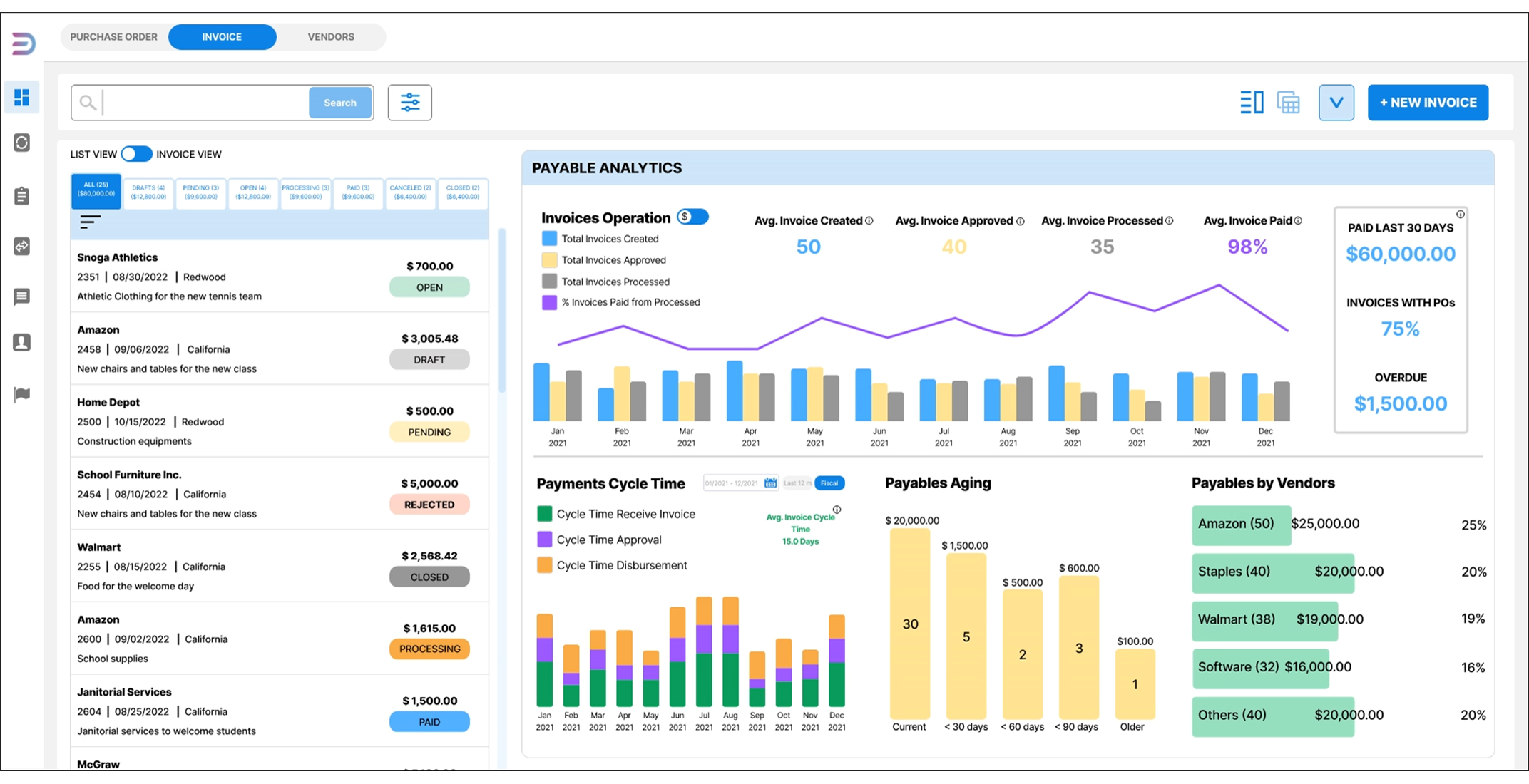Select the Last 12 m period option
1529x784 pixels.
(x=797, y=483)
